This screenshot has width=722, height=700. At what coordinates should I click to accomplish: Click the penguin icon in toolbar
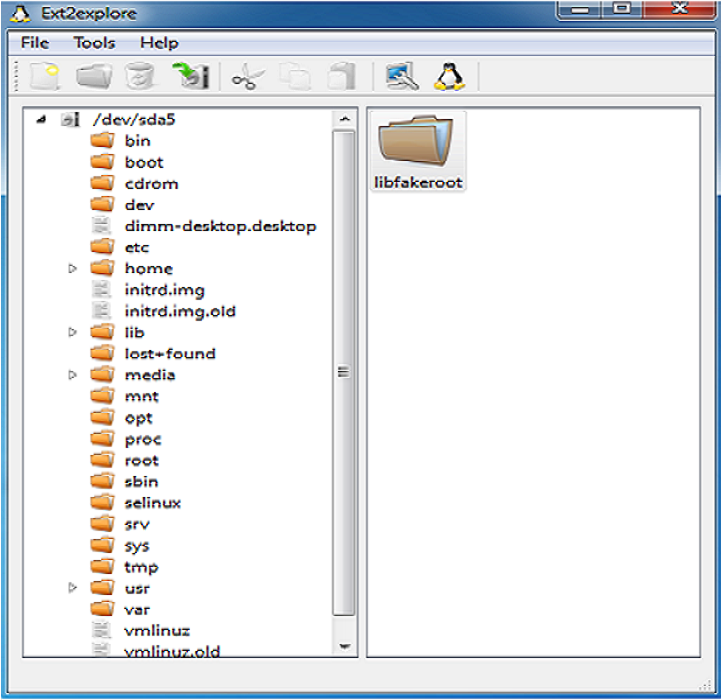click(x=449, y=76)
